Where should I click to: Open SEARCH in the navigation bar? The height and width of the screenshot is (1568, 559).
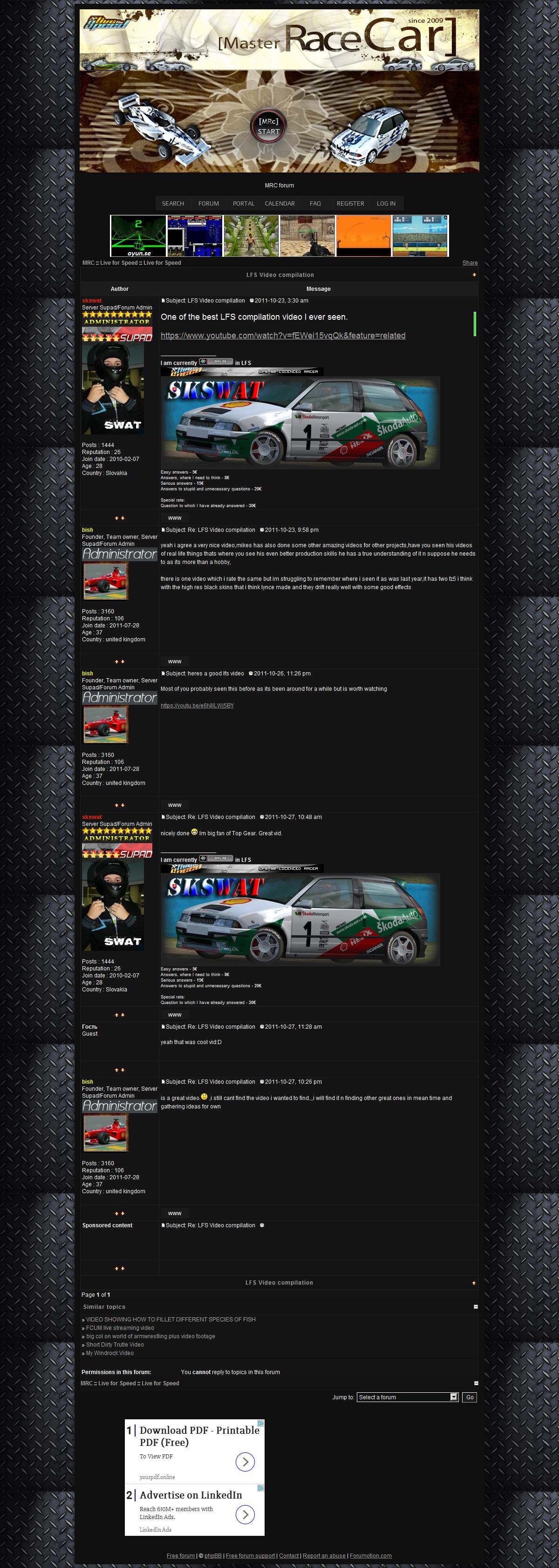(x=173, y=203)
